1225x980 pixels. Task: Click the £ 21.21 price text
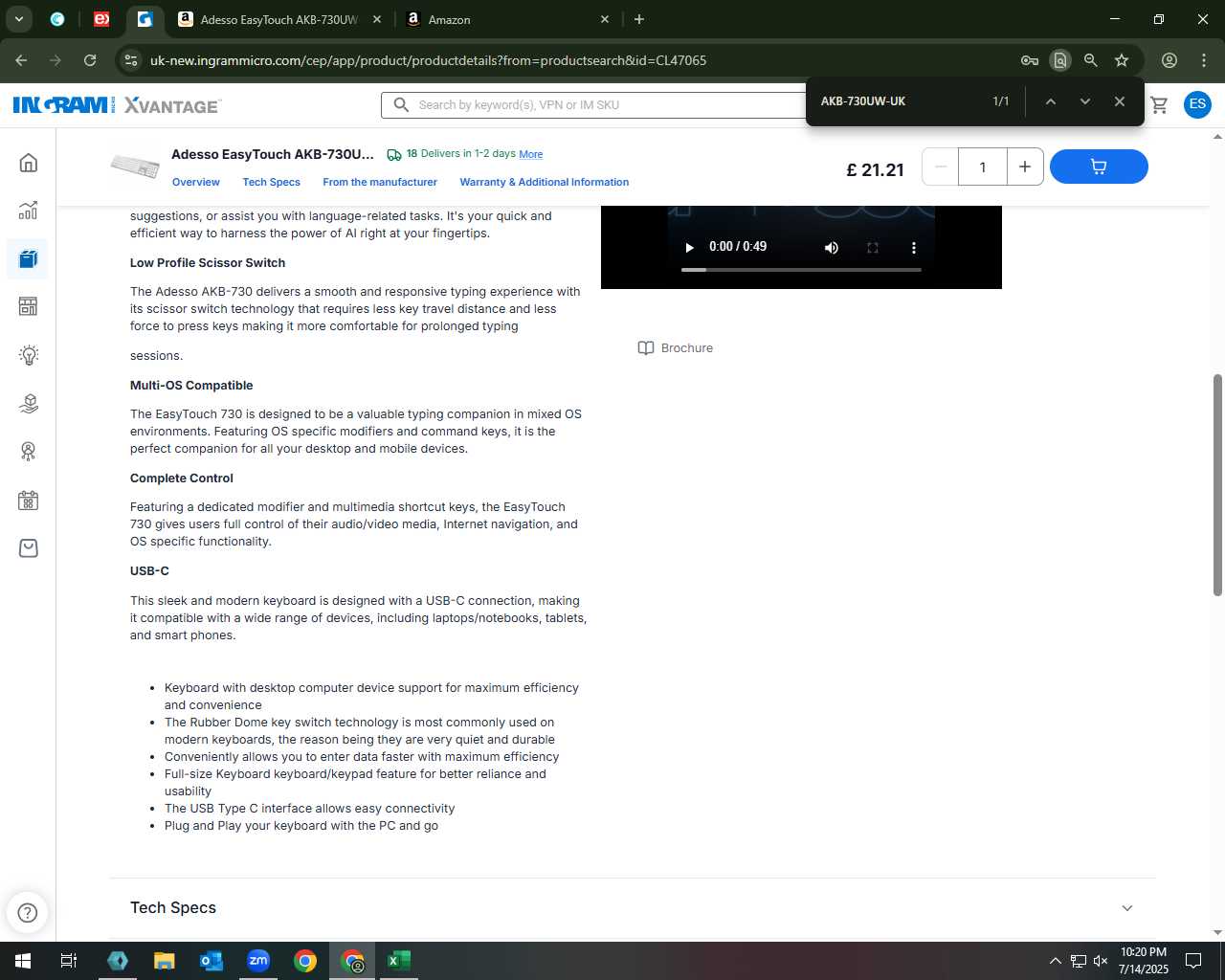(875, 170)
